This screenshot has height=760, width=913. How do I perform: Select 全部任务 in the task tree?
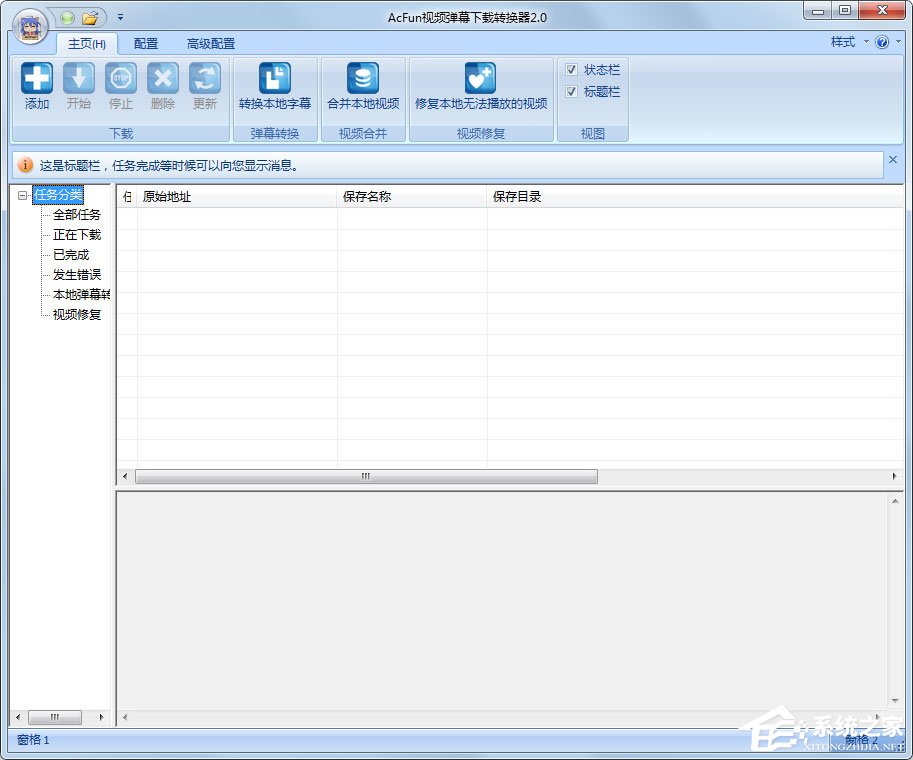[x=77, y=215]
